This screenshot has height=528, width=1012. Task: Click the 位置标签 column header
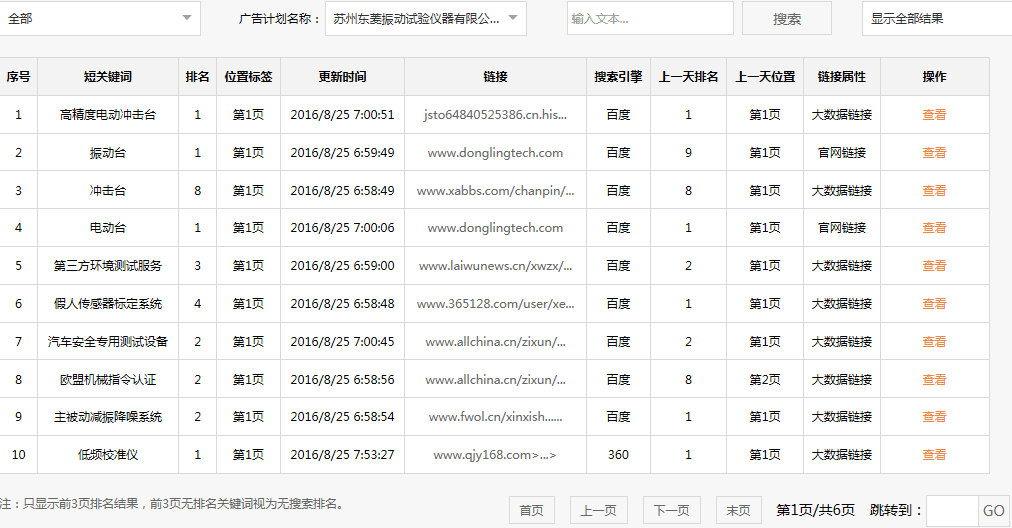[248, 77]
